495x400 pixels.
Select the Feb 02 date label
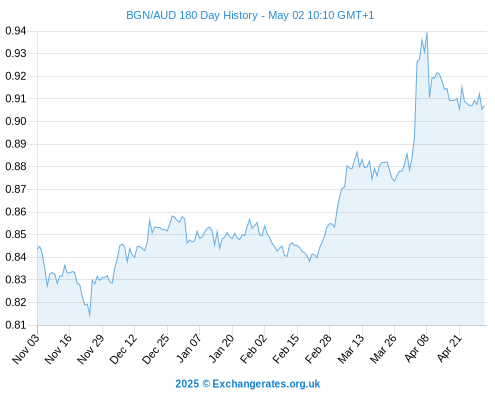253,349
